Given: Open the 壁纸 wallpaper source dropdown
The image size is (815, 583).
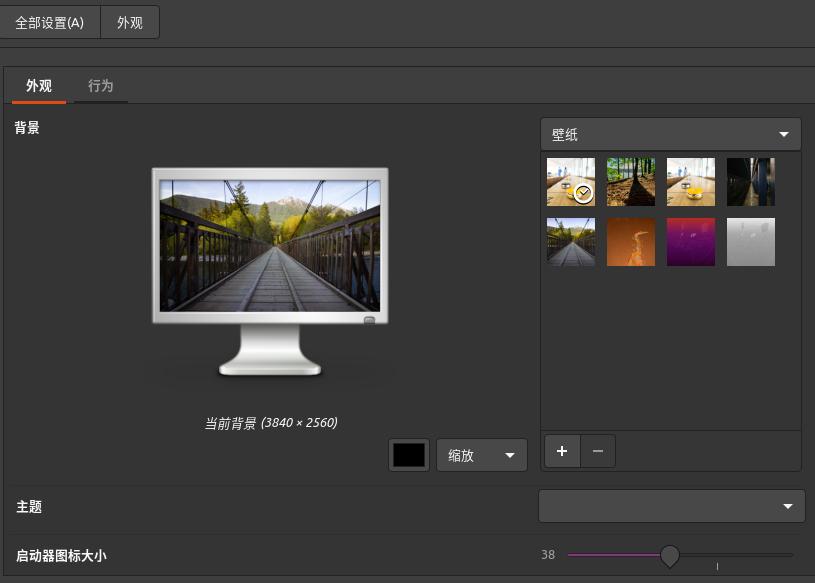Looking at the screenshot, I should click(669, 133).
